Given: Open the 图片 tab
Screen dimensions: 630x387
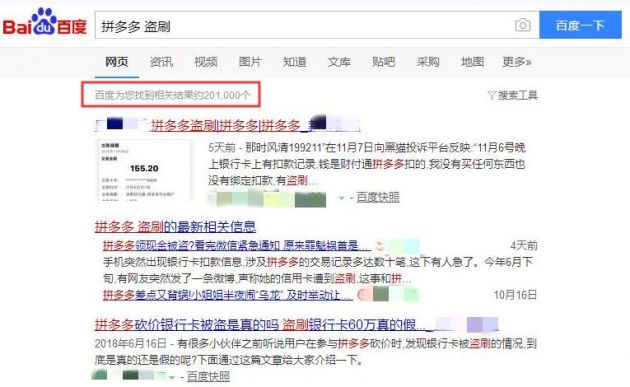Looking at the screenshot, I should tap(250, 62).
